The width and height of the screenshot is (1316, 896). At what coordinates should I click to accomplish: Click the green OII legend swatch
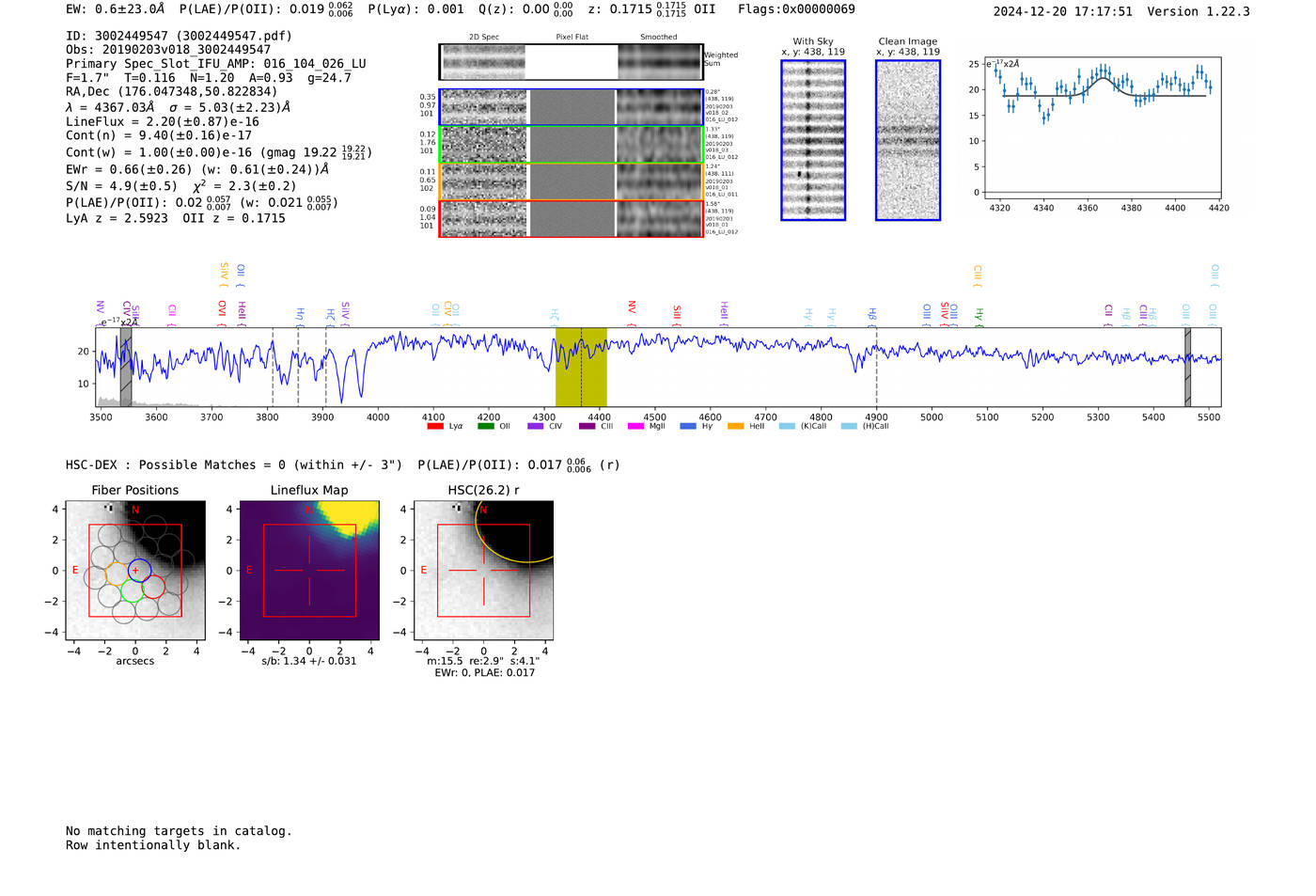click(485, 426)
